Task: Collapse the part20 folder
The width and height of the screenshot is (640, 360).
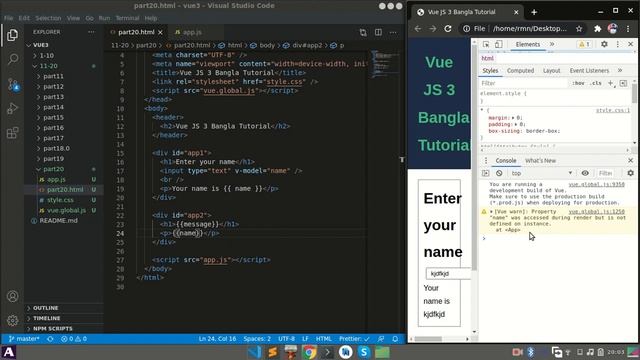Action: pyautogui.click(x=53, y=169)
